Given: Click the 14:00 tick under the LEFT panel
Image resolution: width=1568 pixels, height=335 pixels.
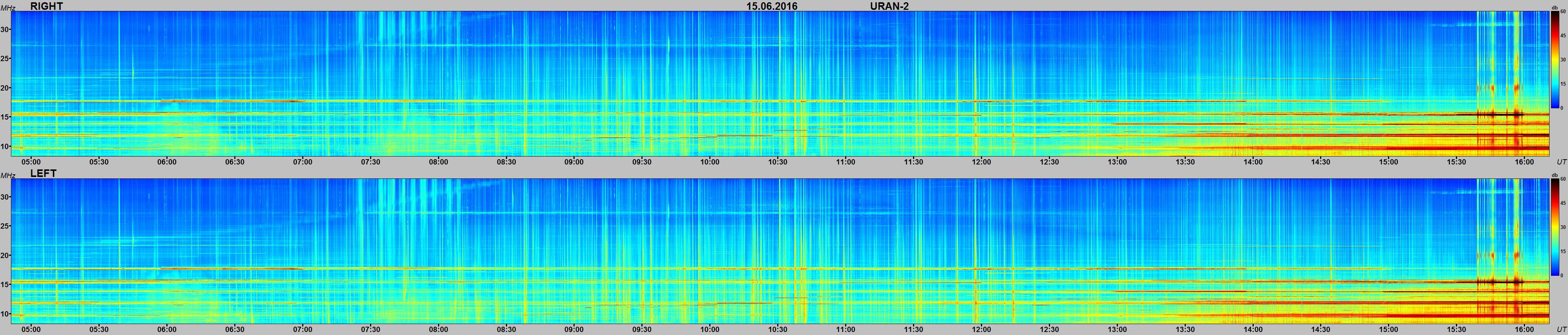Looking at the screenshot, I should 1253,329.
